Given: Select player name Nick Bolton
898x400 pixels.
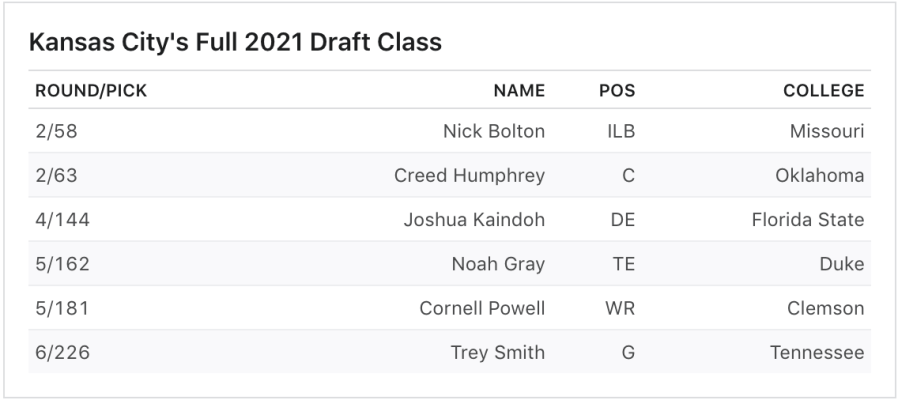Looking at the screenshot, I should point(494,131).
